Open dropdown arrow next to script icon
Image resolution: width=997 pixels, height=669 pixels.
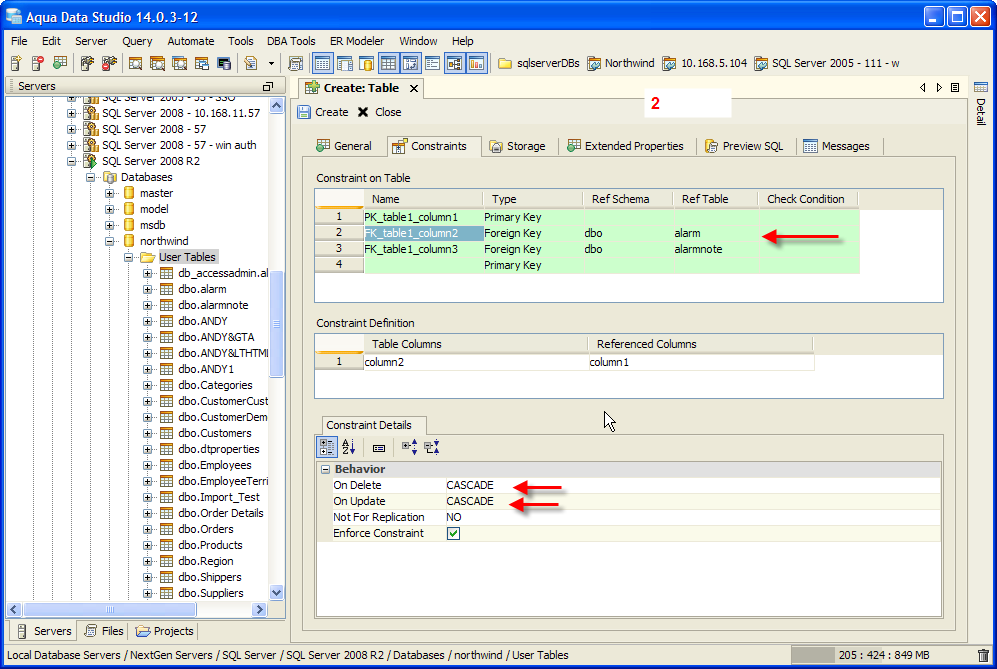tap(272, 64)
